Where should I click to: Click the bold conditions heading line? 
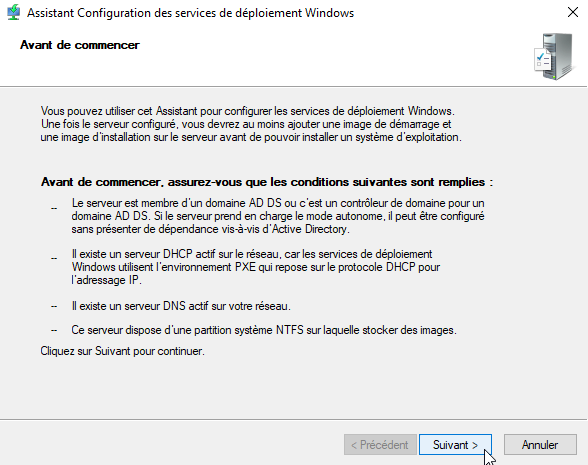(267, 182)
